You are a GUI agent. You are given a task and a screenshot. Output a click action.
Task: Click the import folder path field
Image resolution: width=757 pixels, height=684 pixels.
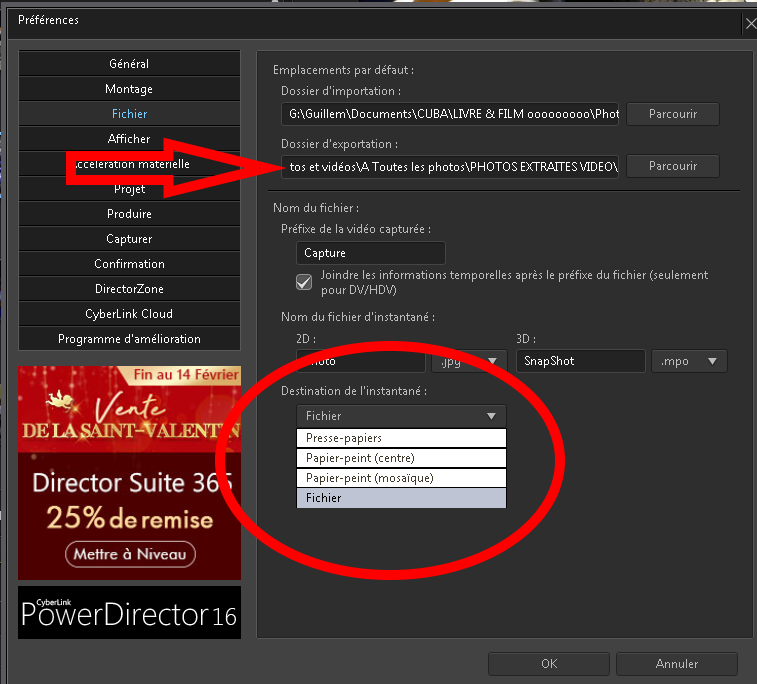point(450,114)
